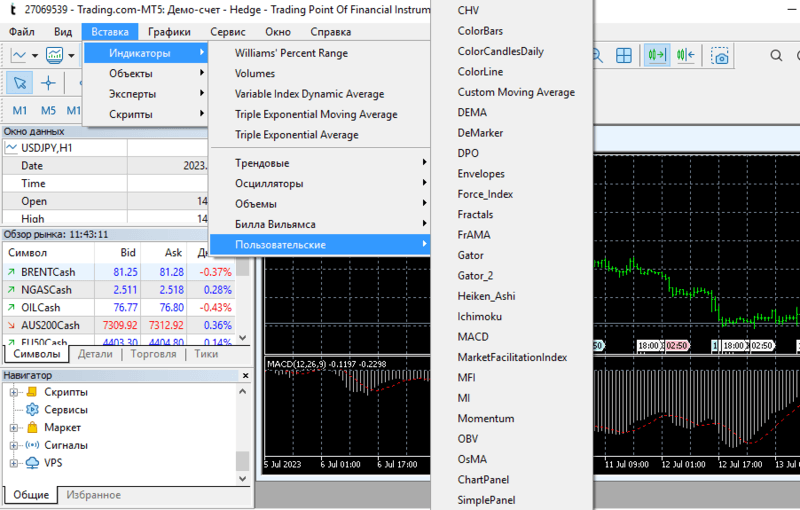Open the line chart type dropdown arrow
Viewport: 800px width, 510px height.
coord(35,55)
